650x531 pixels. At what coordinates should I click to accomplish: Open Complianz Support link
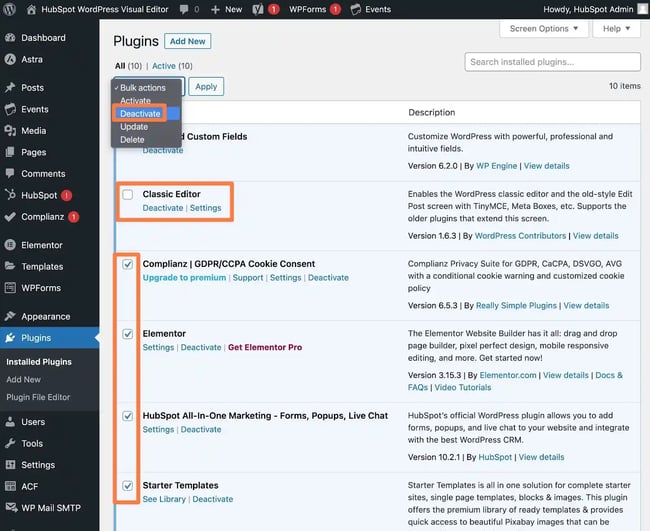[248, 277]
